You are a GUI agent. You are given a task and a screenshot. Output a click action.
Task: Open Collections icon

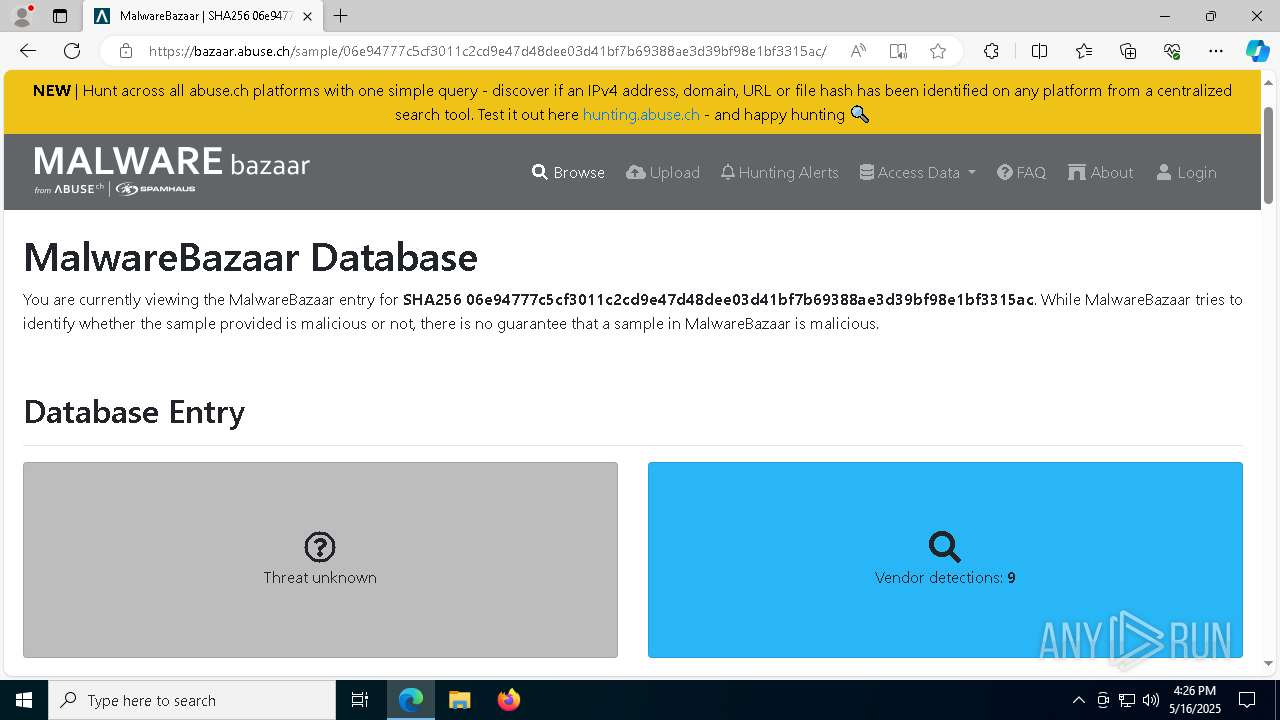pyautogui.click(x=1128, y=51)
